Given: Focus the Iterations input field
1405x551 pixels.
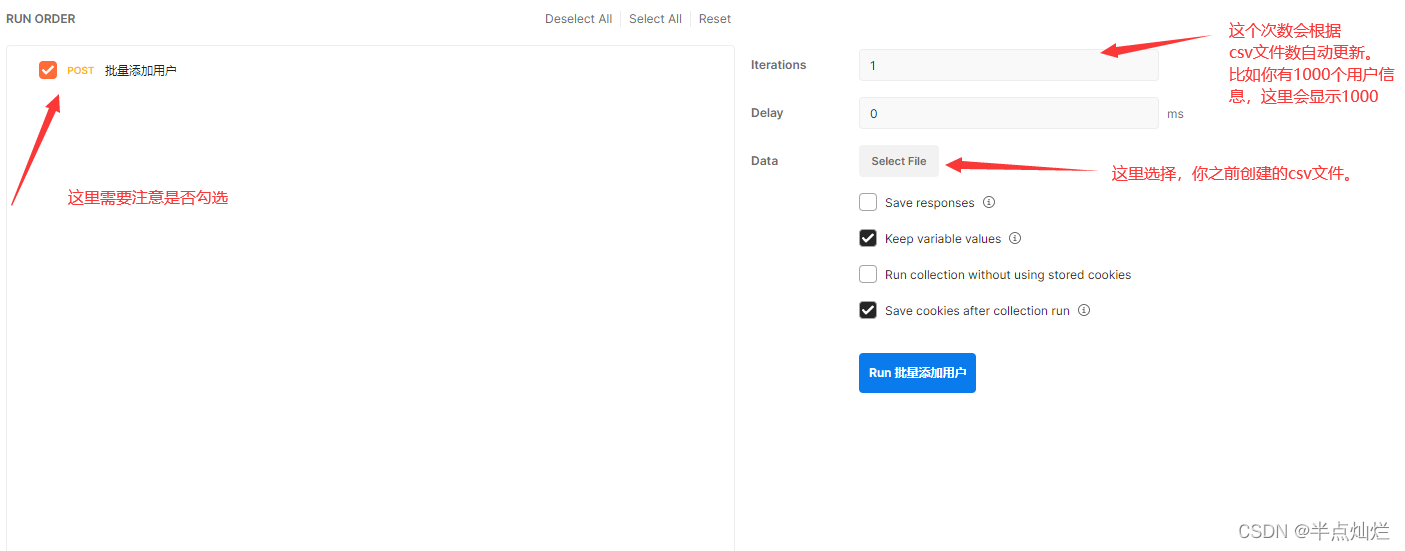Looking at the screenshot, I should (1008, 65).
